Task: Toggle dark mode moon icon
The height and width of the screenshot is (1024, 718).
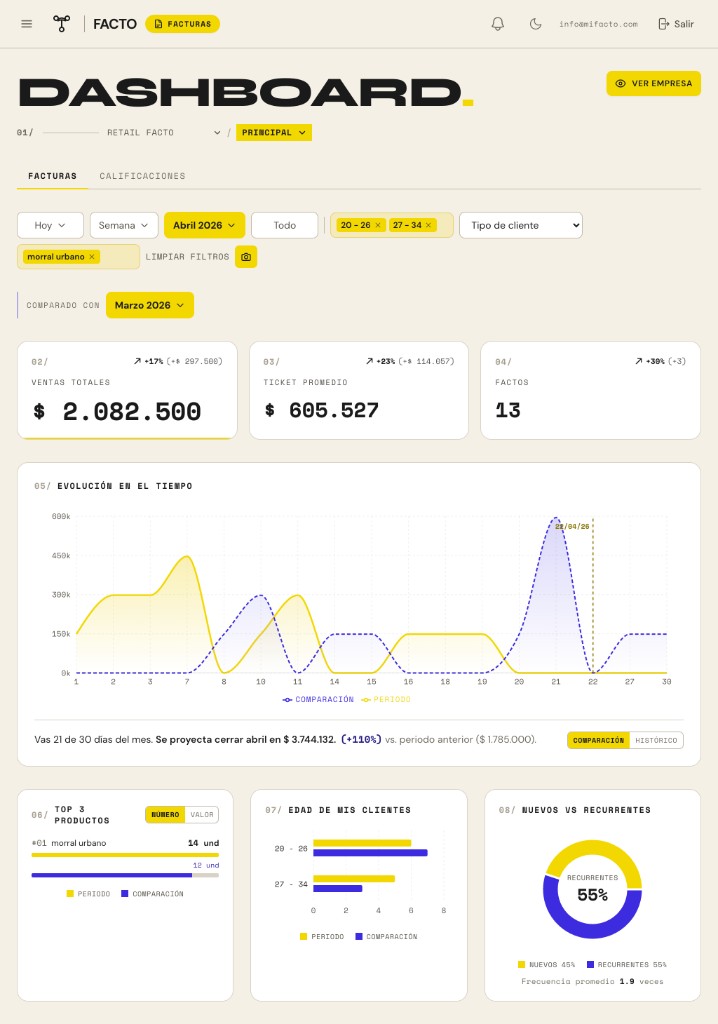Action: [535, 24]
